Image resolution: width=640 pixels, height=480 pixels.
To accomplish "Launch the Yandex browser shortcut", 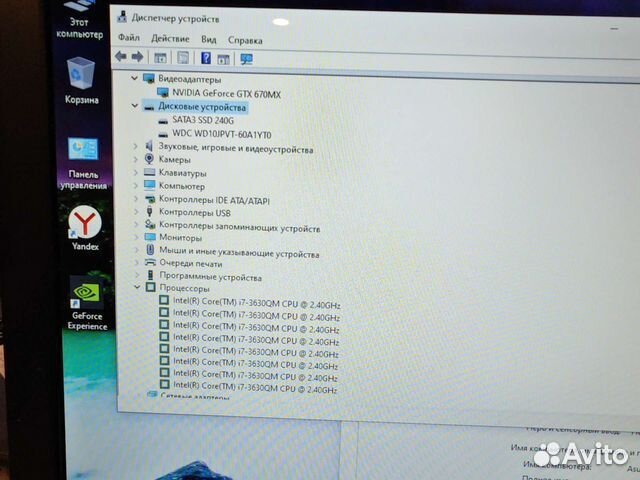I will [x=85, y=227].
